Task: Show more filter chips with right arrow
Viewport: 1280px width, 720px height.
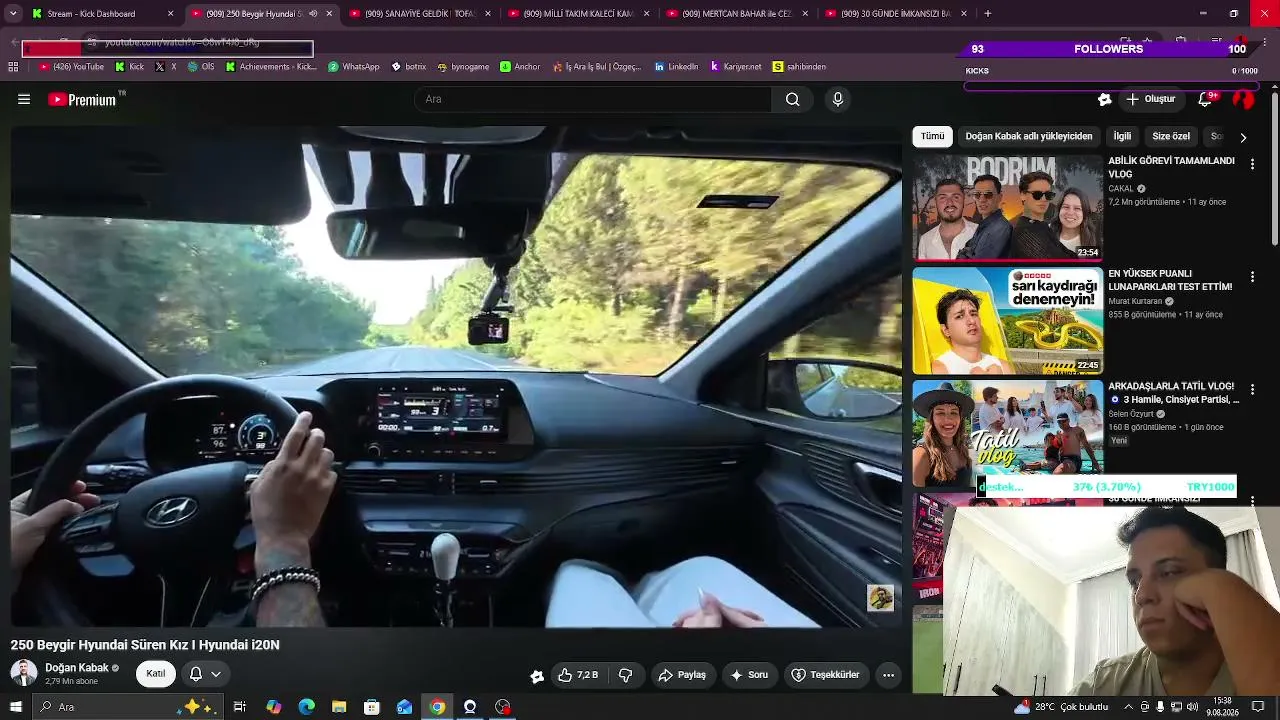Action: [x=1243, y=137]
